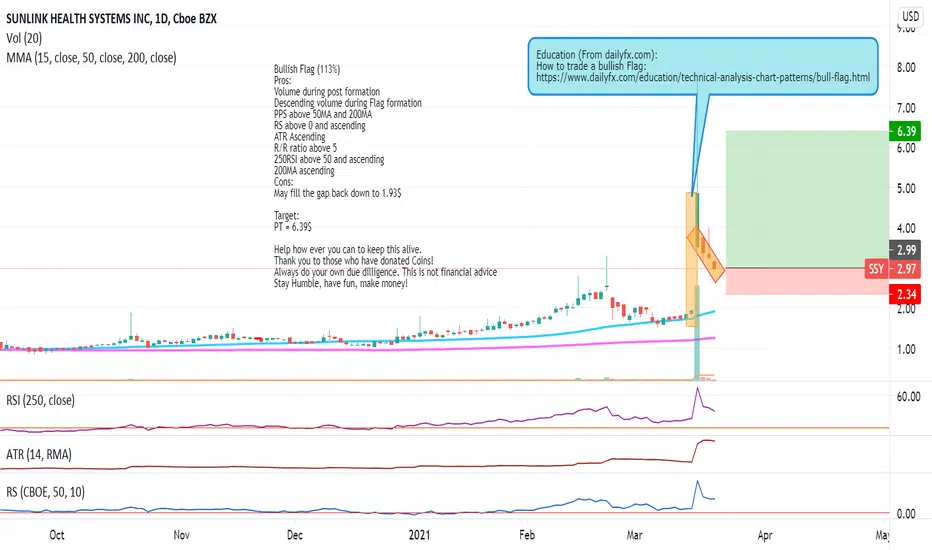932x550 pixels.
Task: Click the 60.00 RSI axis label
Action: point(908,397)
